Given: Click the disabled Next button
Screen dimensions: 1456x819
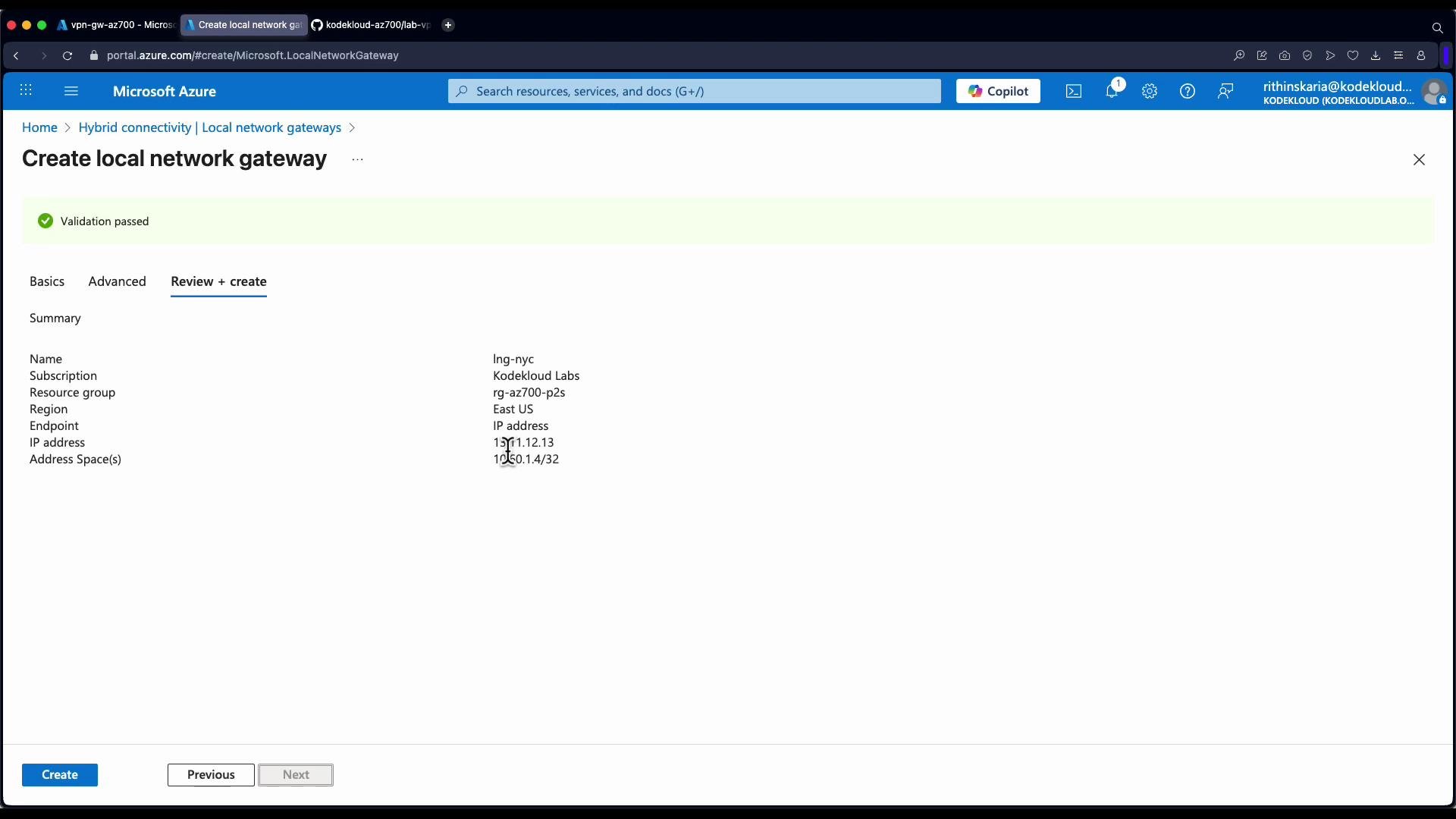Looking at the screenshot, I should click(296, 775).
